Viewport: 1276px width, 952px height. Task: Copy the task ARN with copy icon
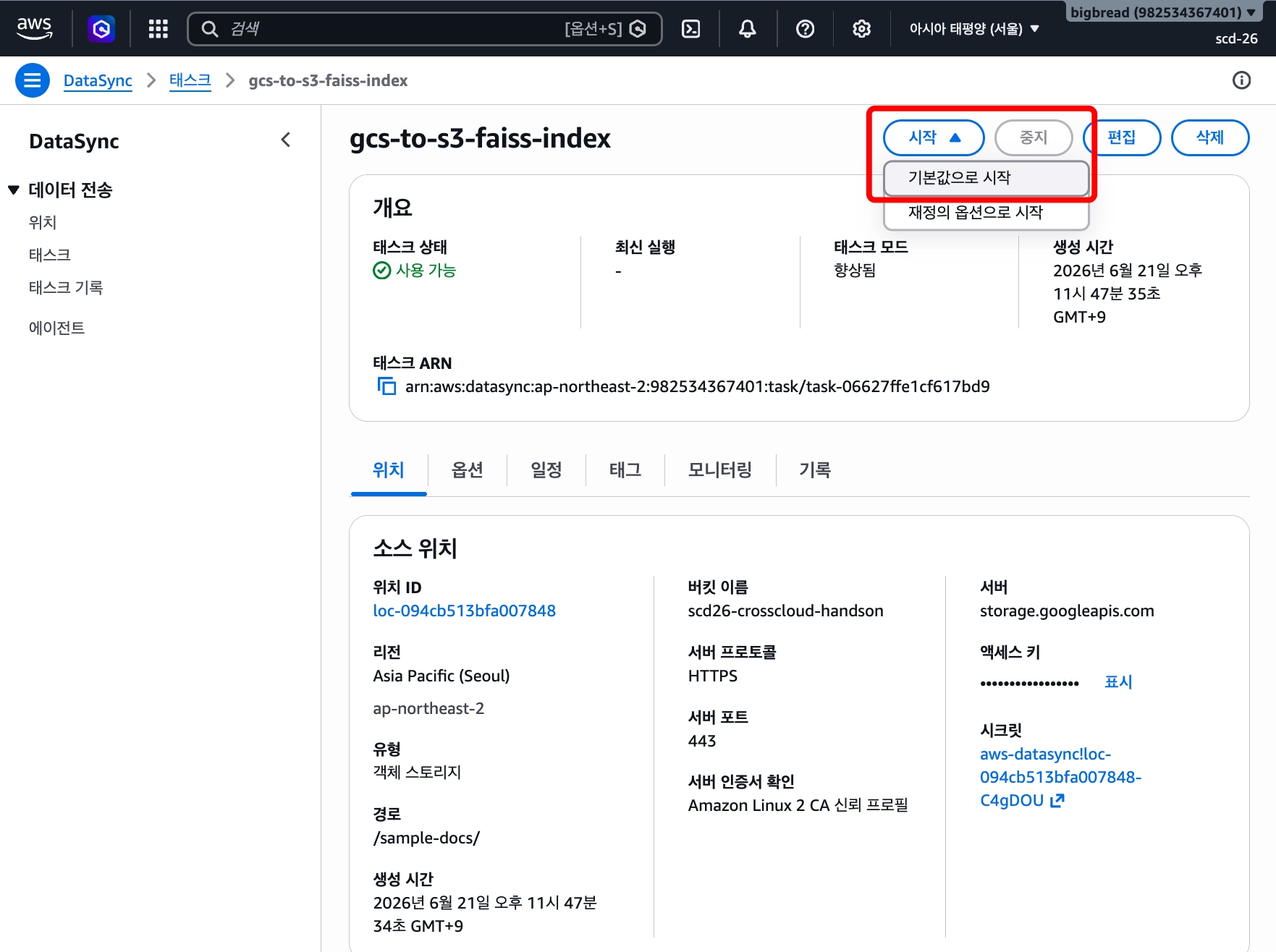click(x=386, y=386)
